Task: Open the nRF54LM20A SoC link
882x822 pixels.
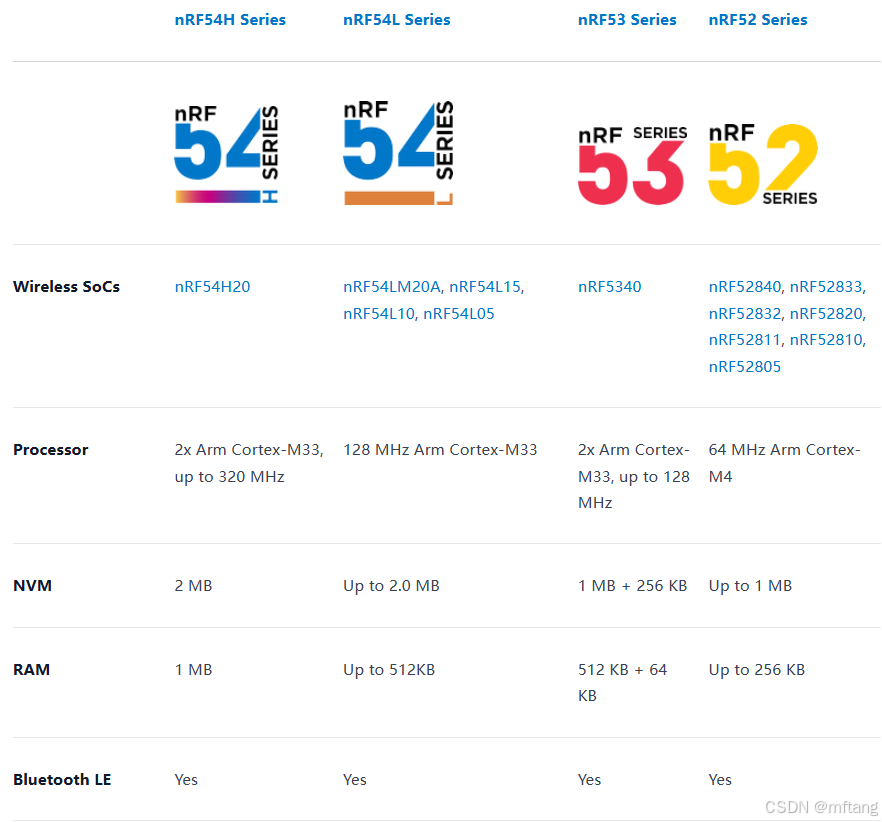Action: tap(392, 287)
